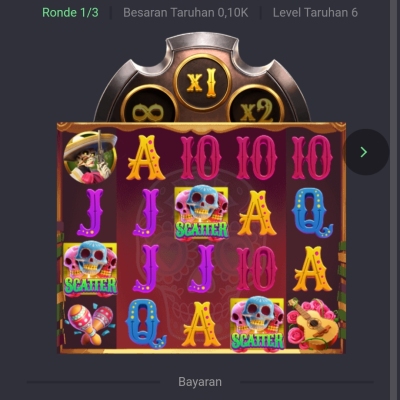
Task: Click the x1 multiplier chamber
Action: click(x=202, y=82)
